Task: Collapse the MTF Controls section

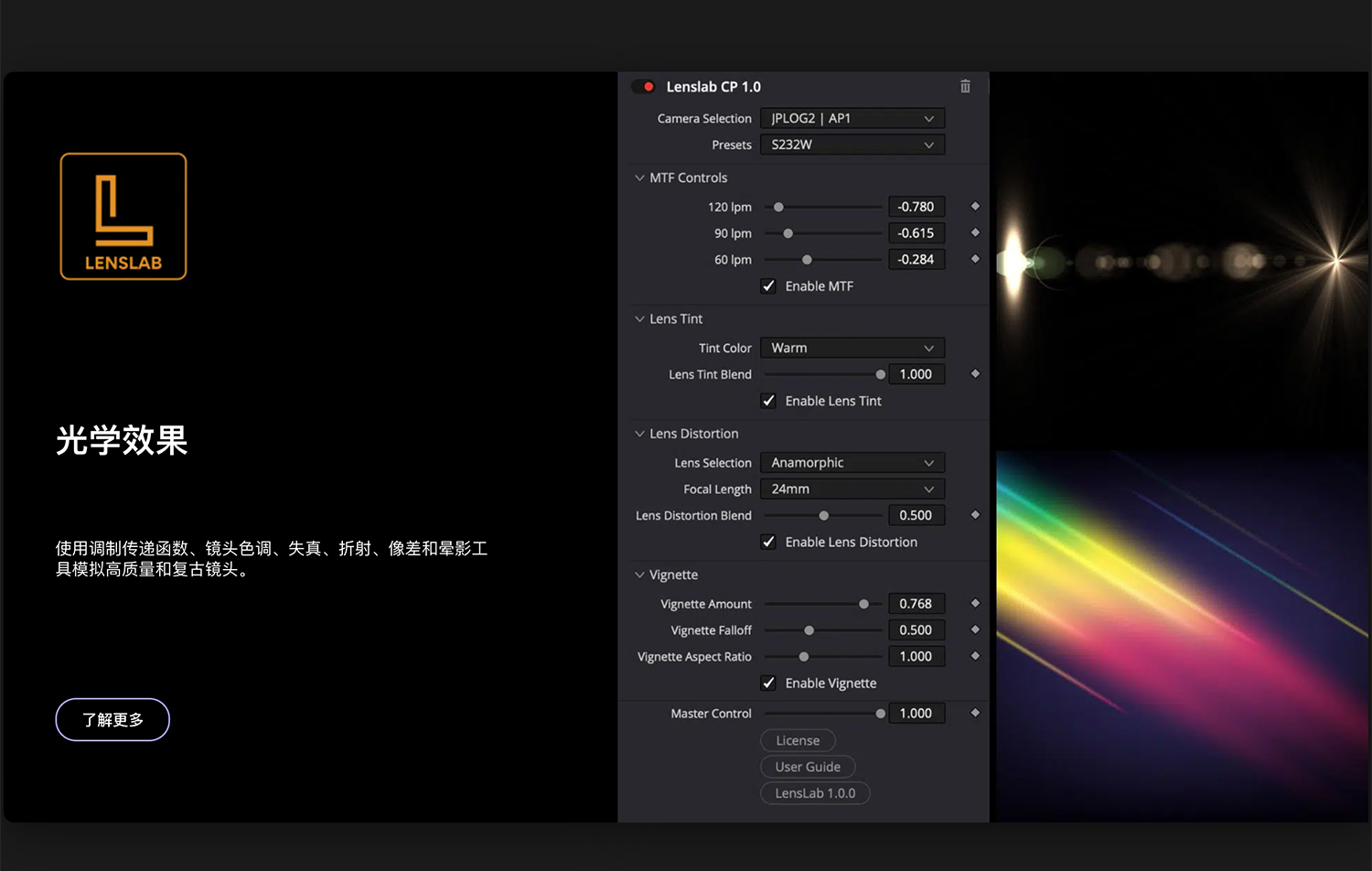Action: click(638, 177)
